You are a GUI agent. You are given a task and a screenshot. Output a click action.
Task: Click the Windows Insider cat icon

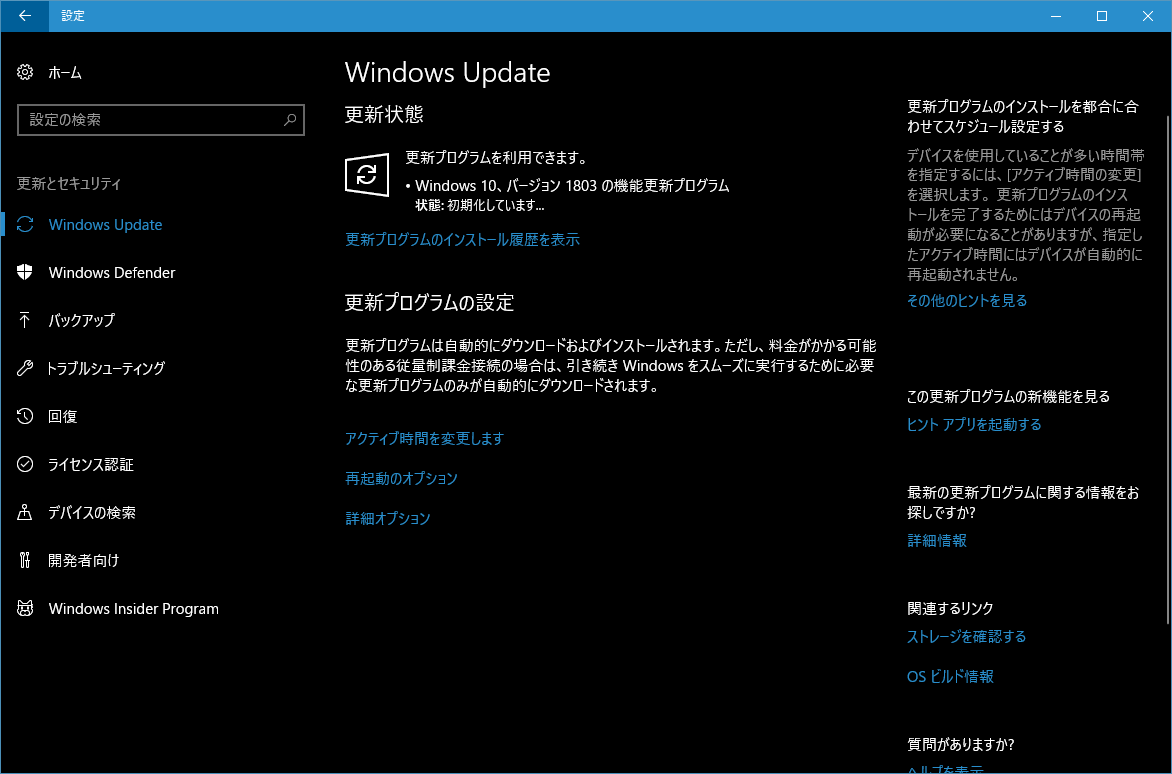tap(25, 608)
